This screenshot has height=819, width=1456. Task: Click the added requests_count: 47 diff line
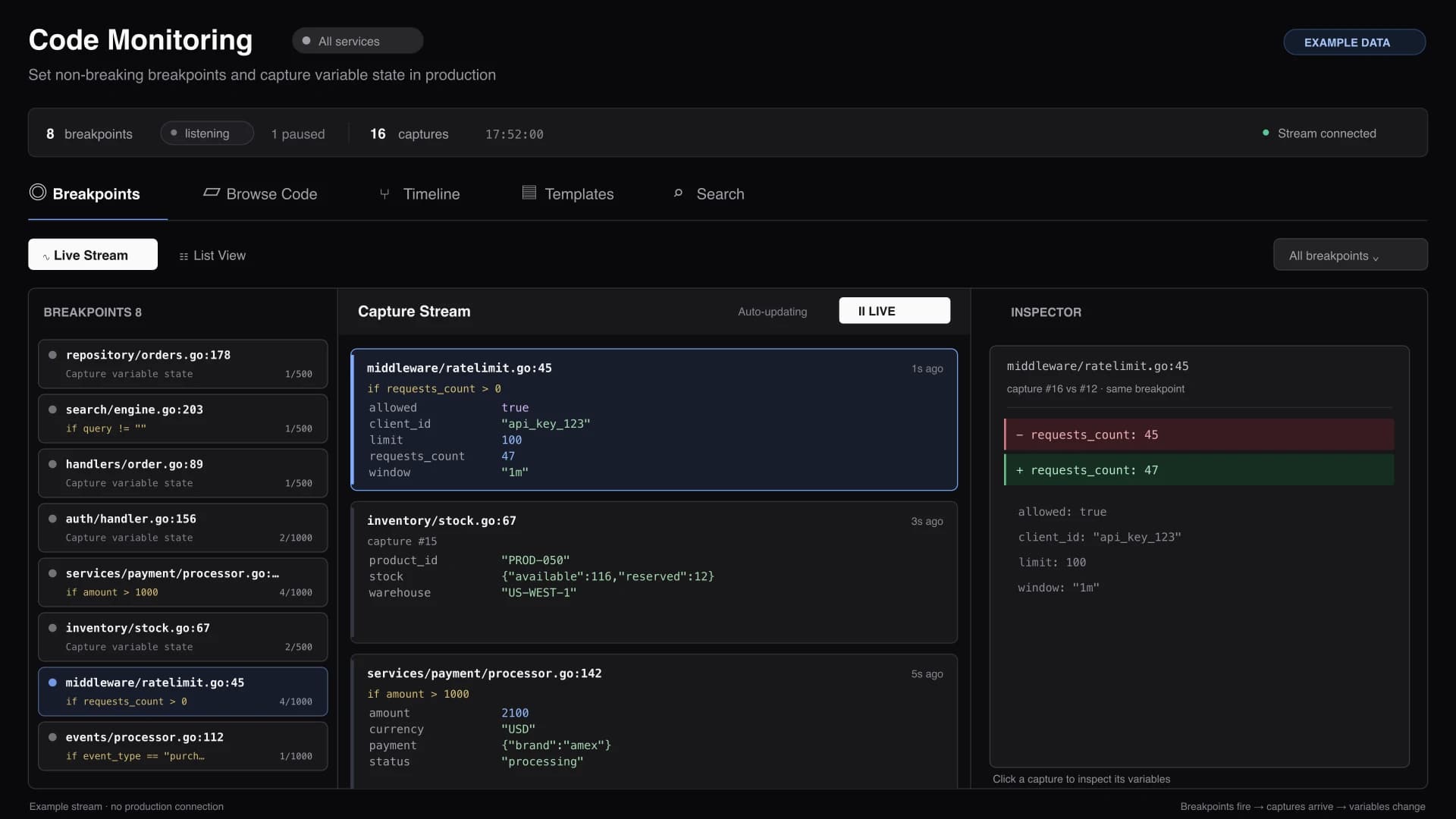coord(1199,470)
